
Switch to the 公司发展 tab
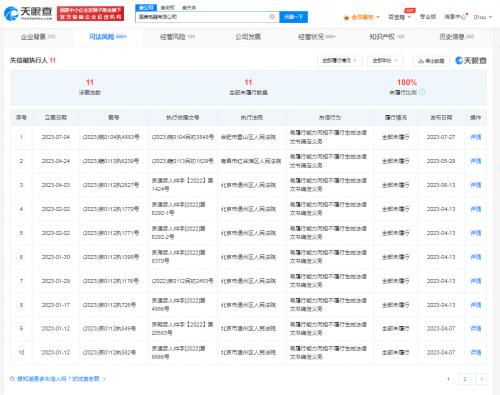point(248,37)
